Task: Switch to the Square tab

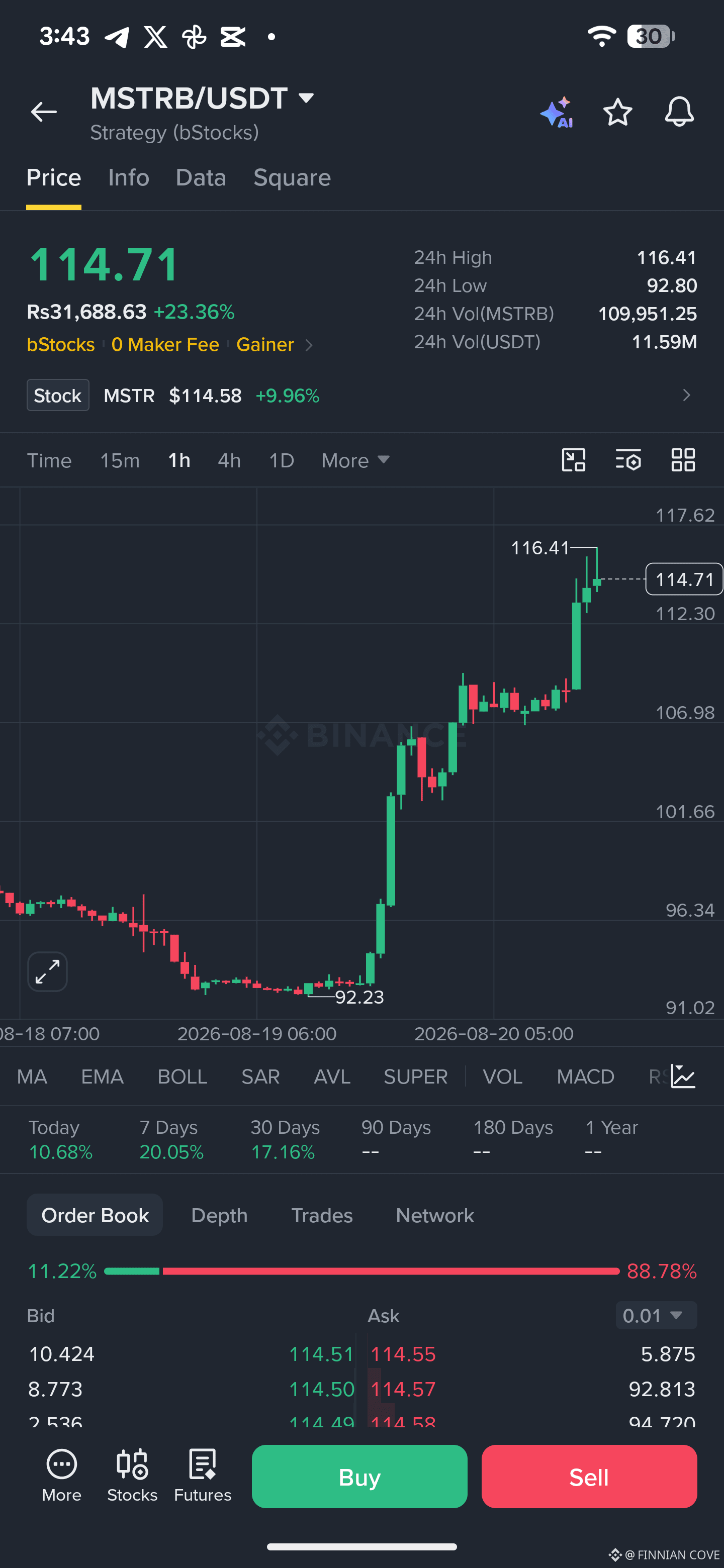Action: coord(292,178)
